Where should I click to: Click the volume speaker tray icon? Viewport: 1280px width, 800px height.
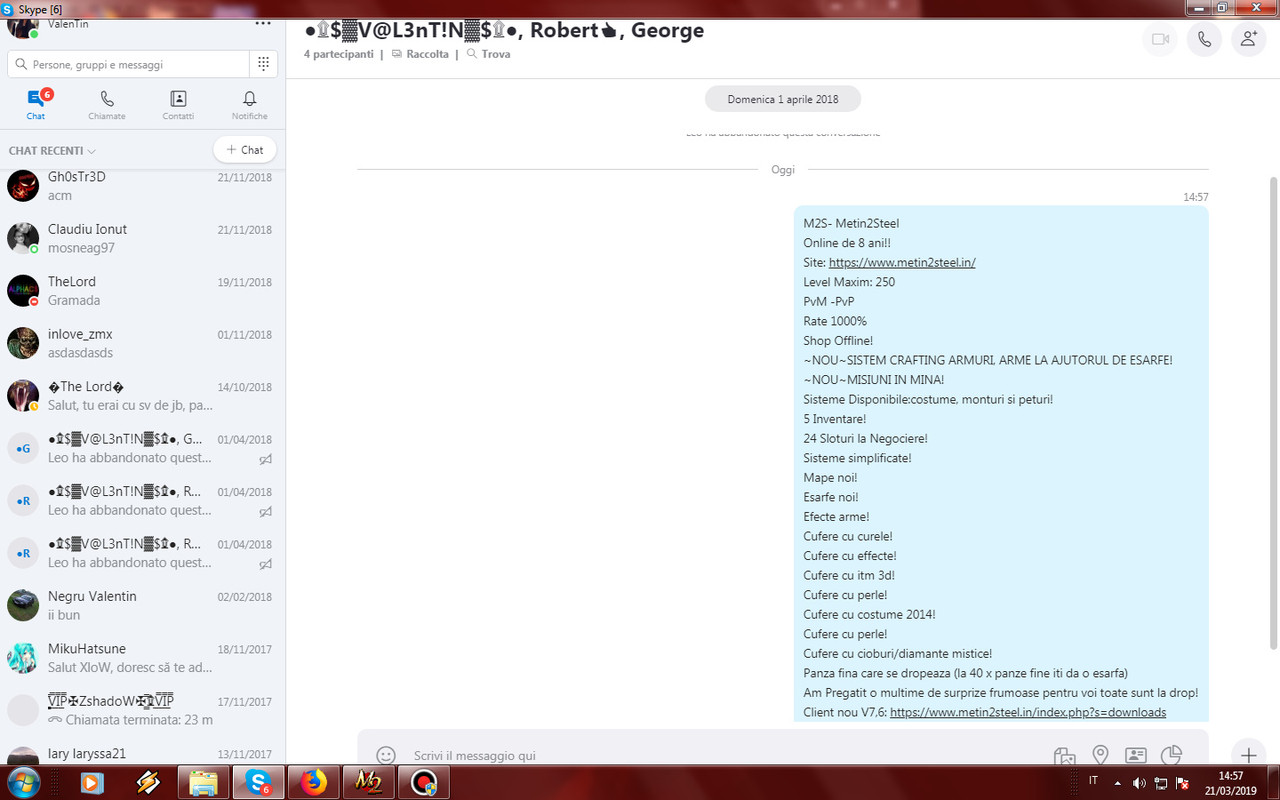click(x=1139, y=782)
